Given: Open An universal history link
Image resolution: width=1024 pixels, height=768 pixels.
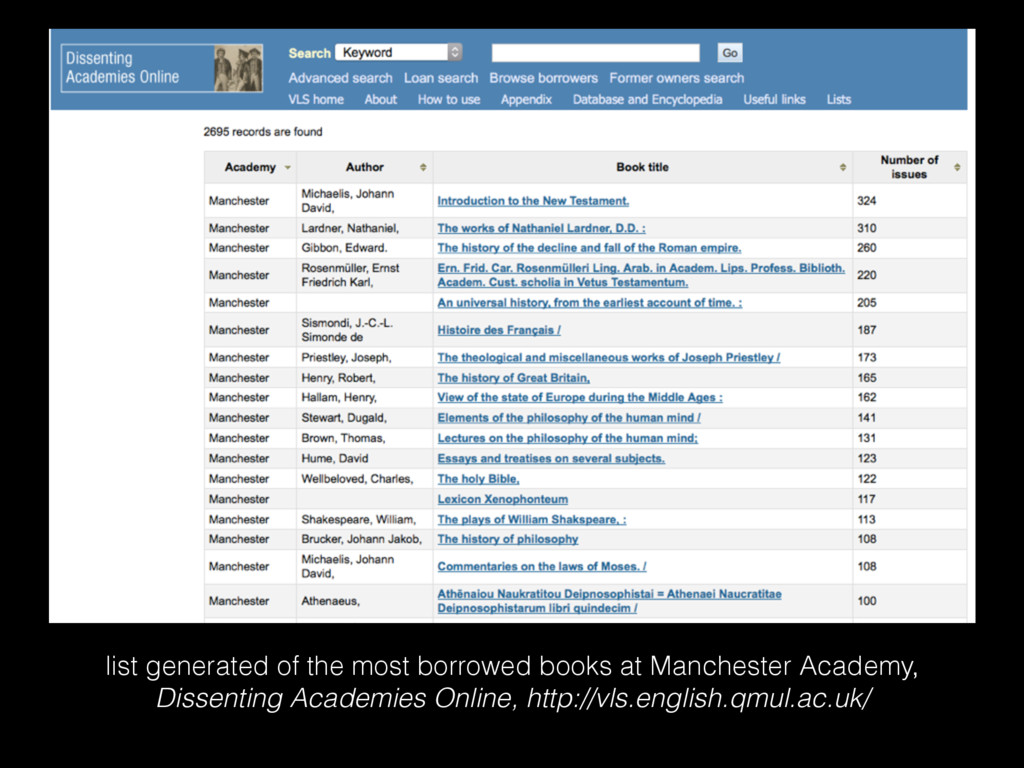Looking at the screenshot, I should point(590,303).
